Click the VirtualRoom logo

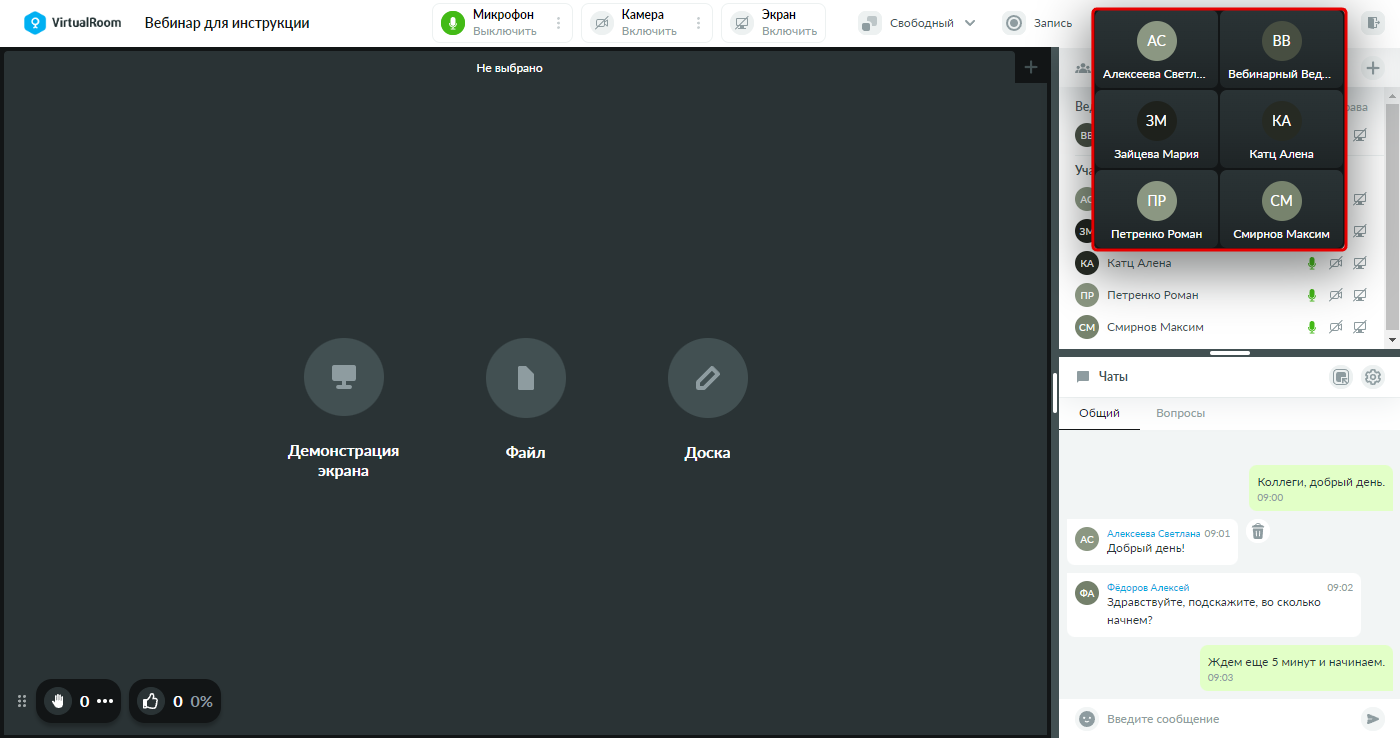72,22
